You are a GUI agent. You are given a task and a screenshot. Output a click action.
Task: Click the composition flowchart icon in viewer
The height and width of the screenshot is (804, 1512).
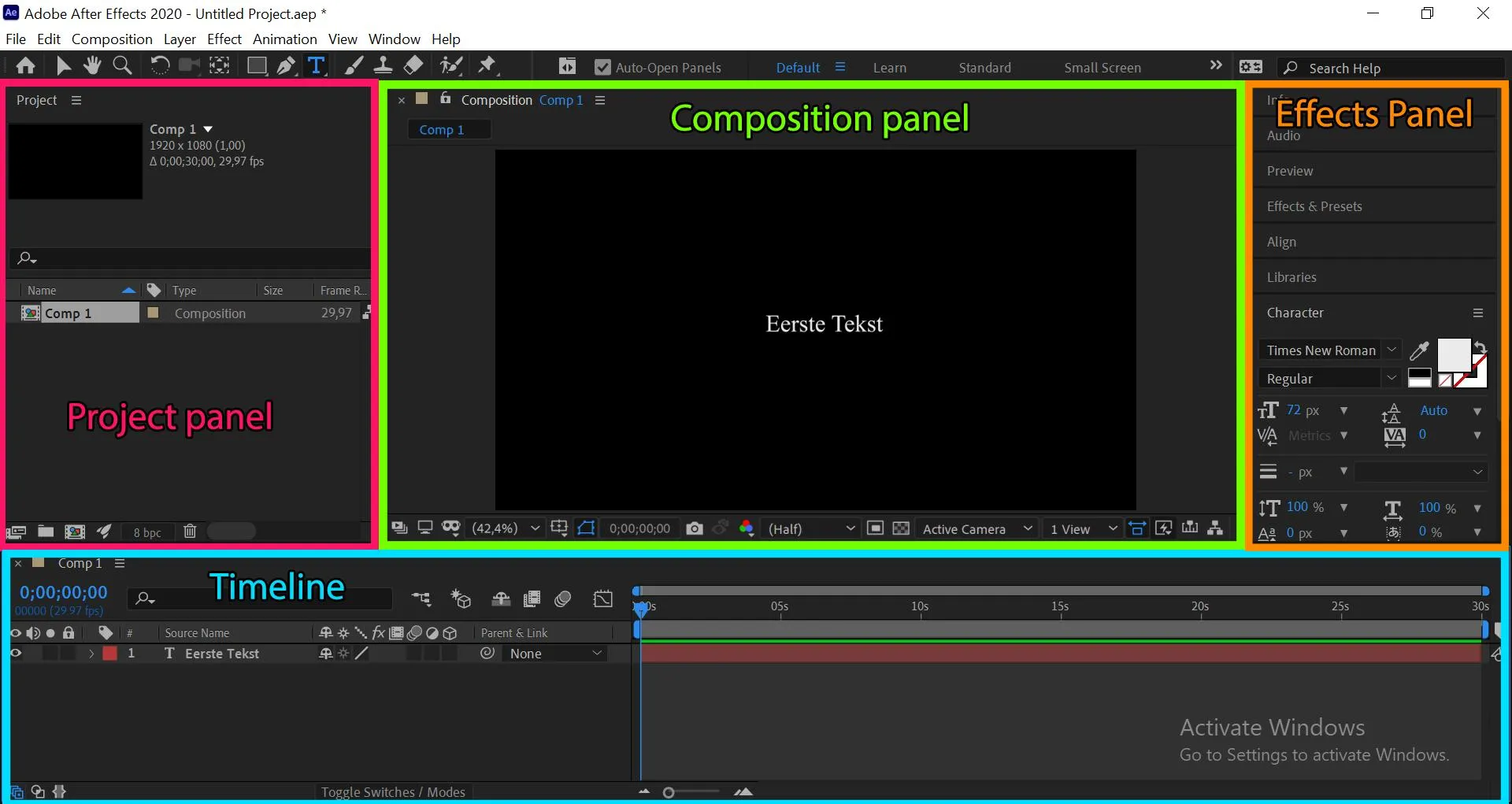click(1215, 528)
